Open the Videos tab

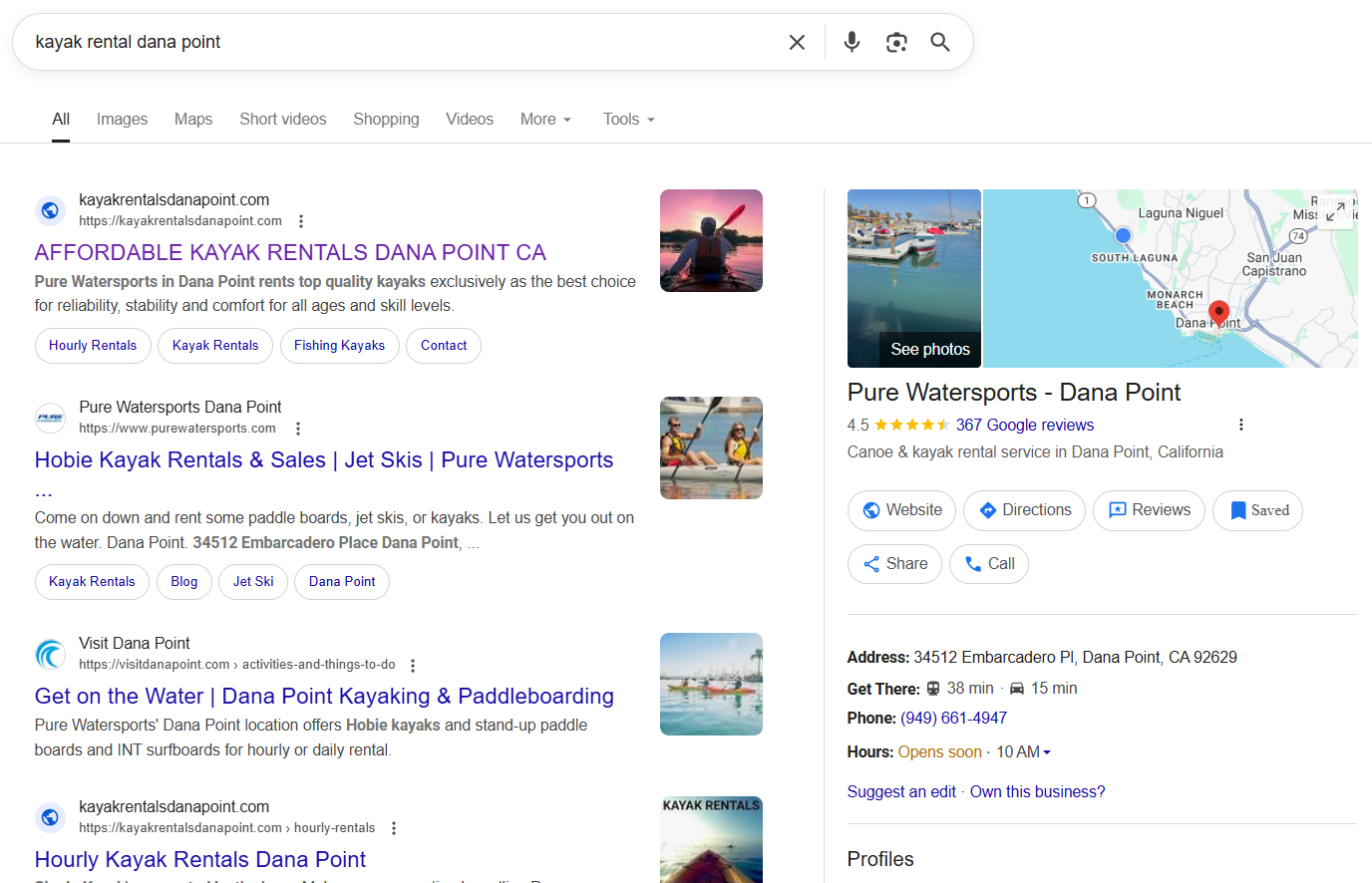coord(470,120)
